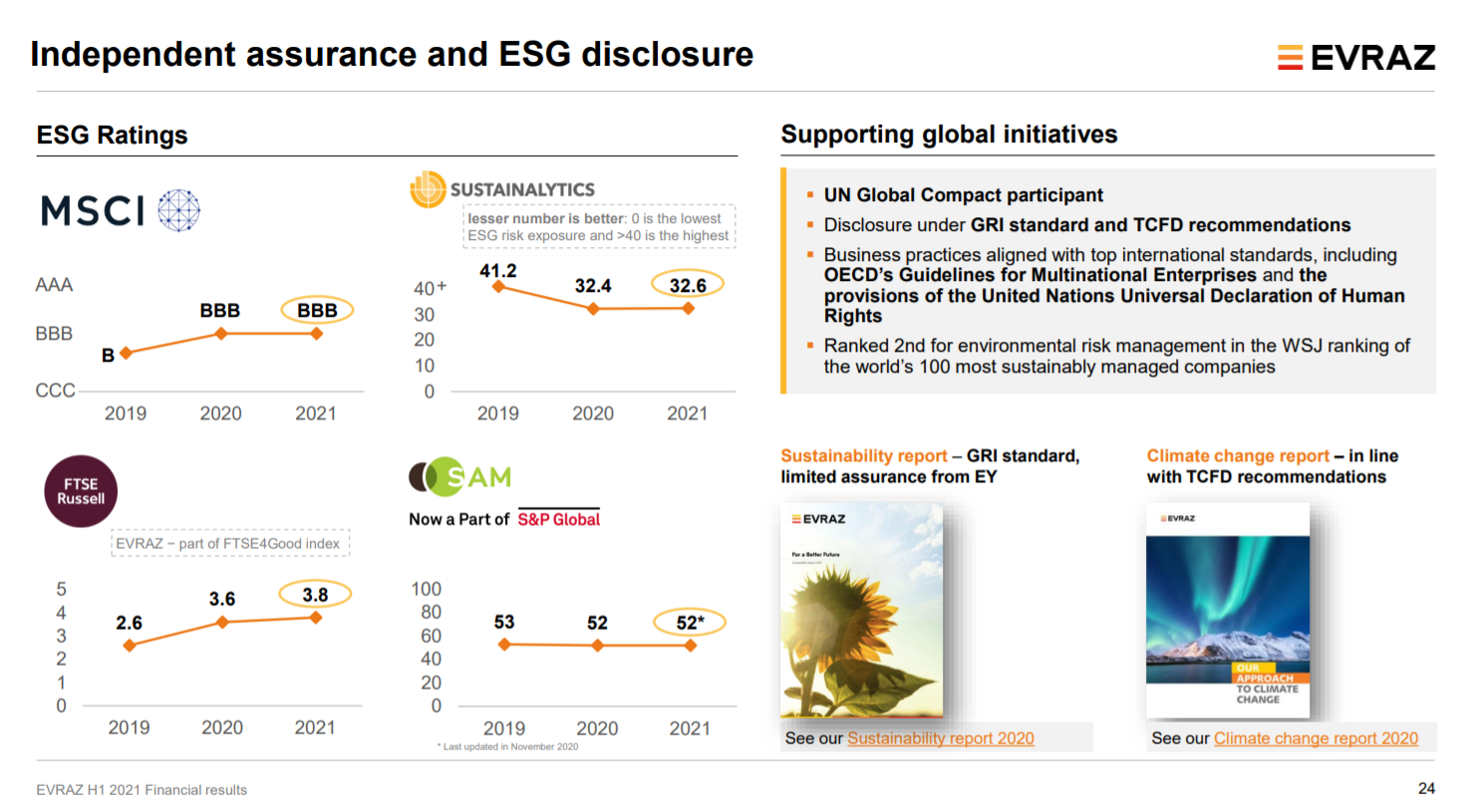Click the 'Sustainability report' orange heading
1479x812 pixels.
(863, 455)
